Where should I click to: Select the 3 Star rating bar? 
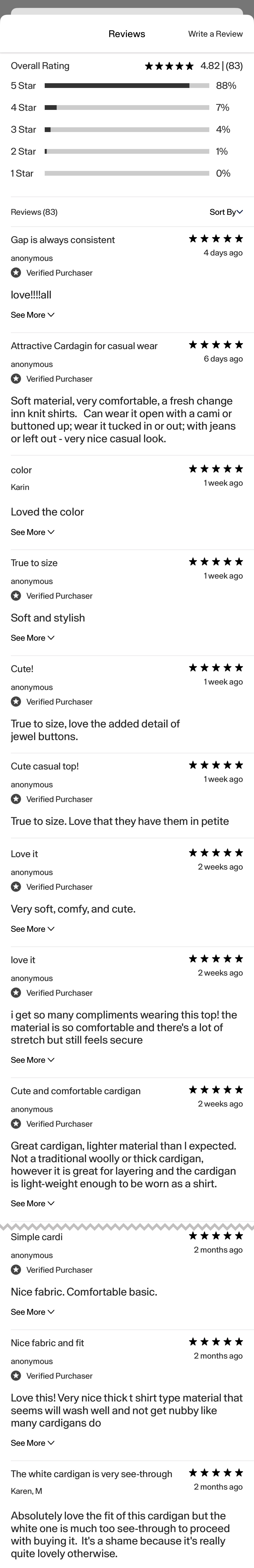click(126, 130)
